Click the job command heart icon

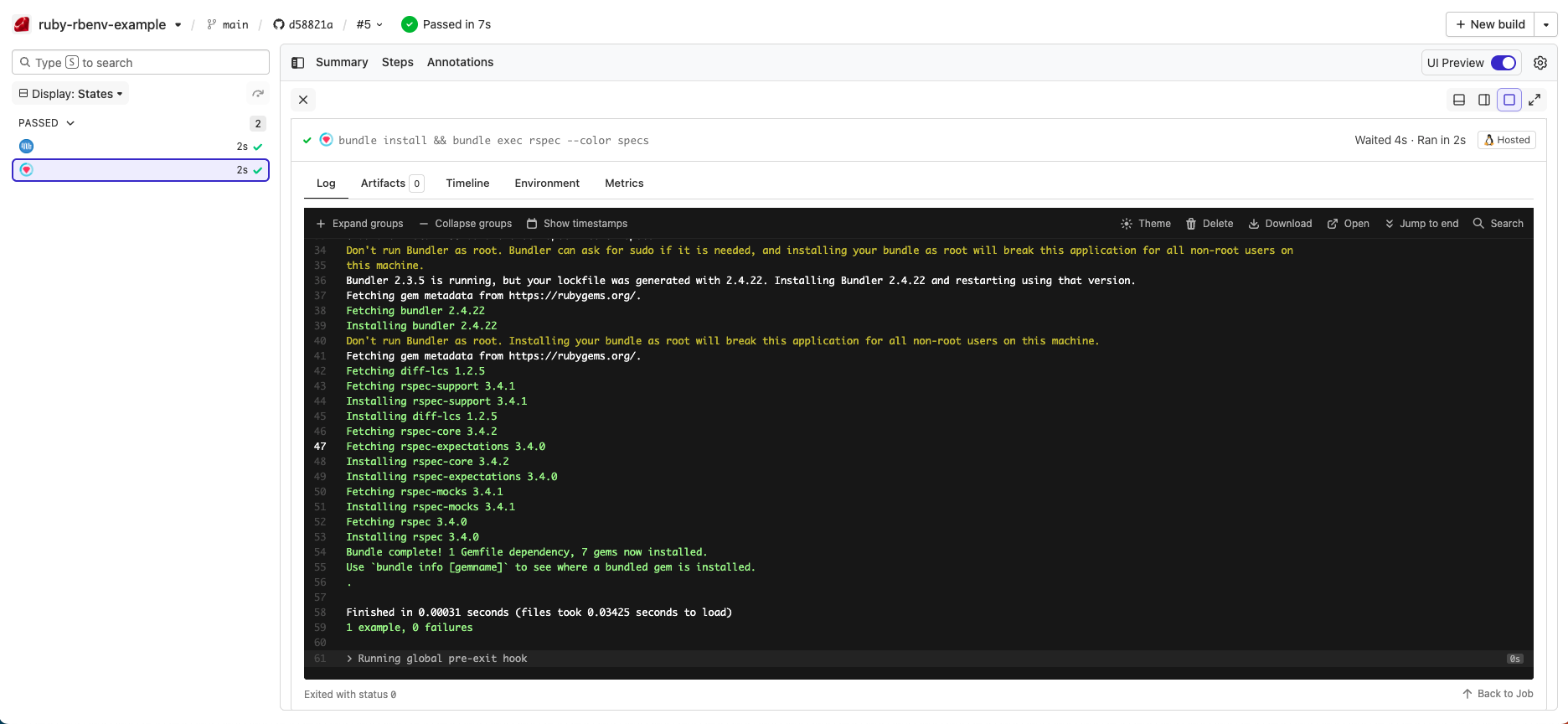pos(327,140)
